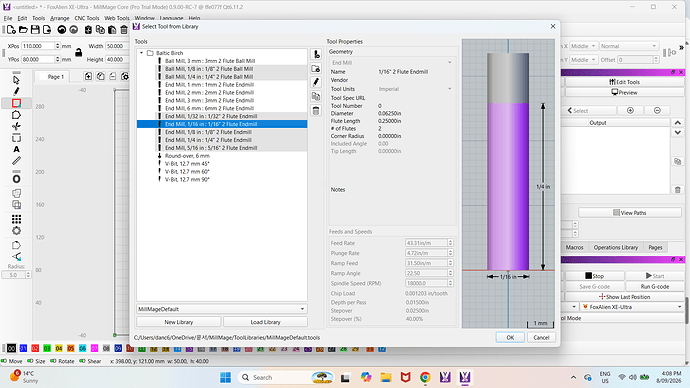Click the Paste icon in main toolbar
The width and height of the screenshot is (690, 388).
(x=112, y=29)
